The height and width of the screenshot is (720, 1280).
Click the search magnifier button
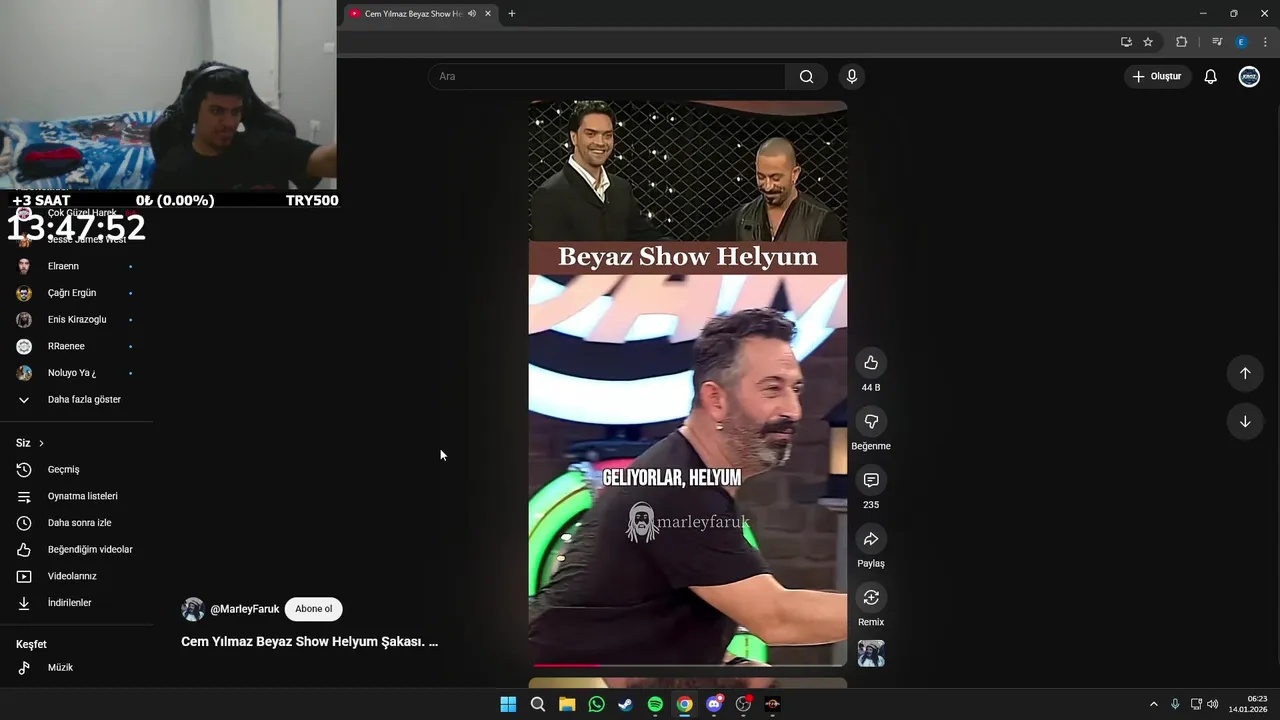[806, 77]
